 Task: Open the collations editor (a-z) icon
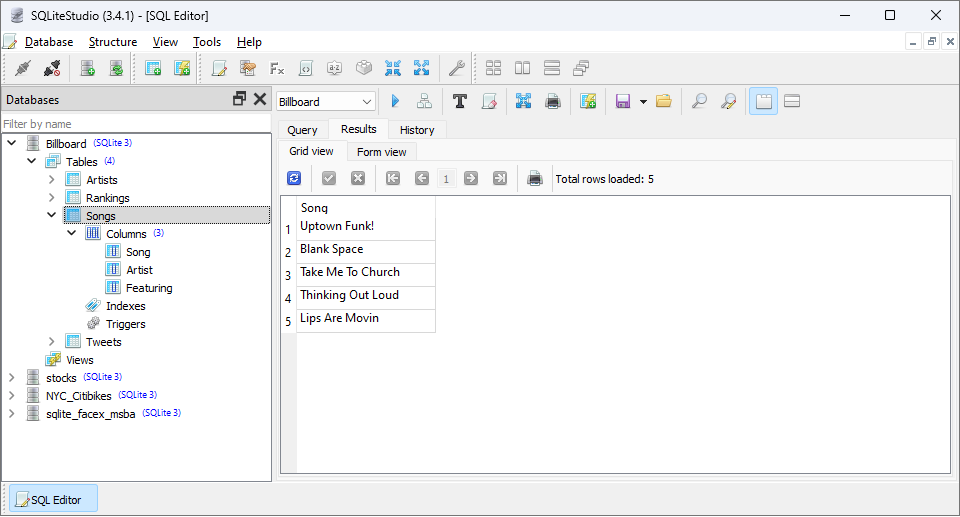[334, 68]
